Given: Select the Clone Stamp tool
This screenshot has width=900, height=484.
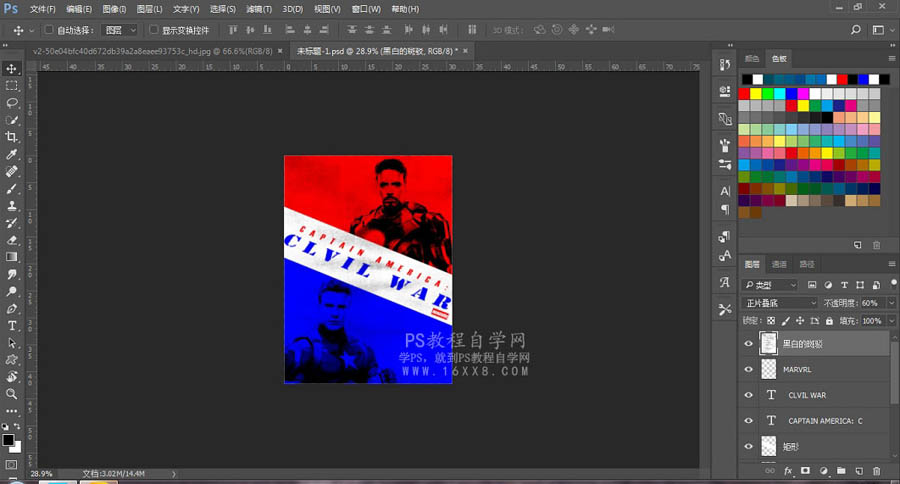Looking at the screenshot, I should pos(11,206).
